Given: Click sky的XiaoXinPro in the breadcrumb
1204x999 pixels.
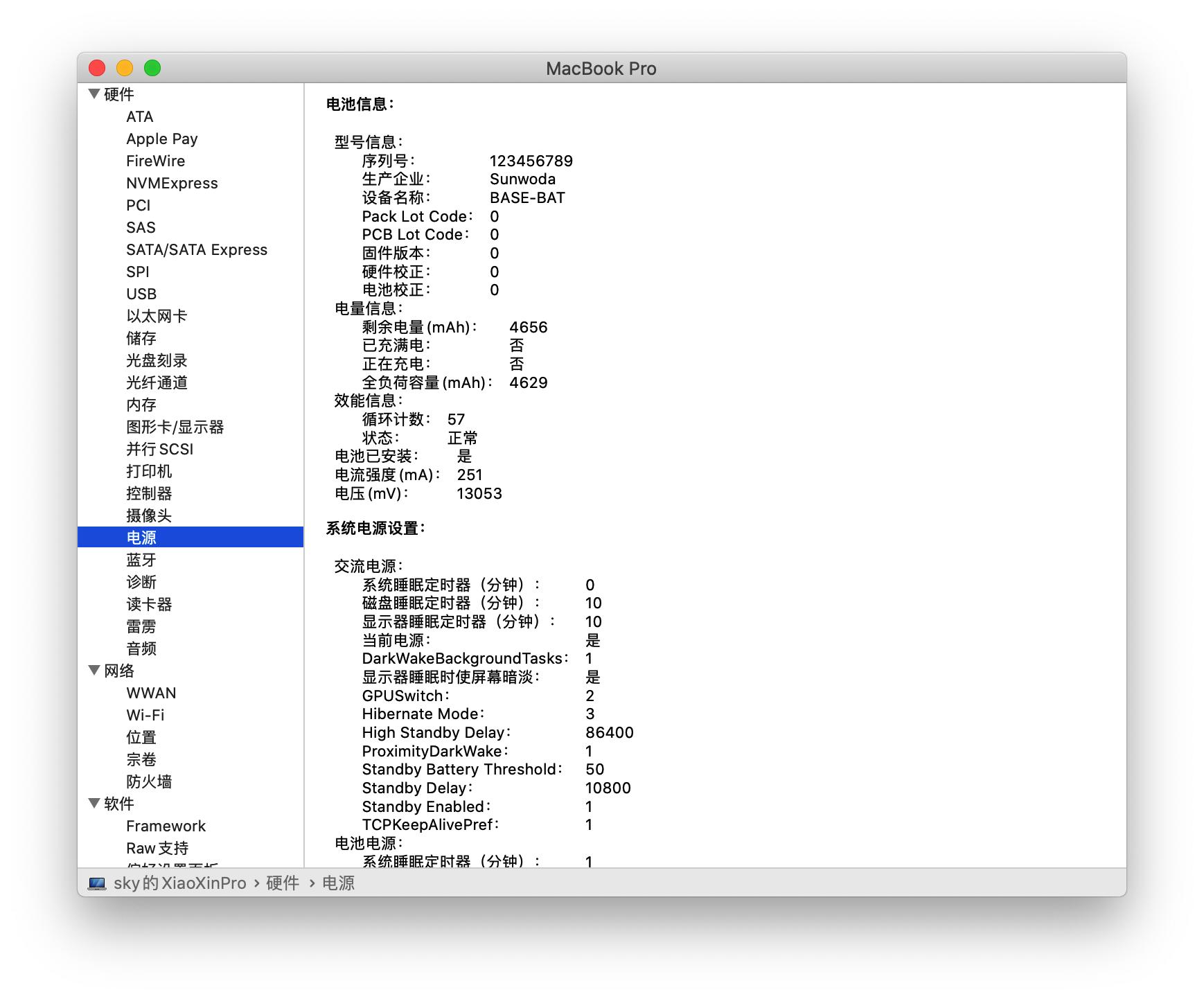Looking at the screenshot, I should [180, 884].
